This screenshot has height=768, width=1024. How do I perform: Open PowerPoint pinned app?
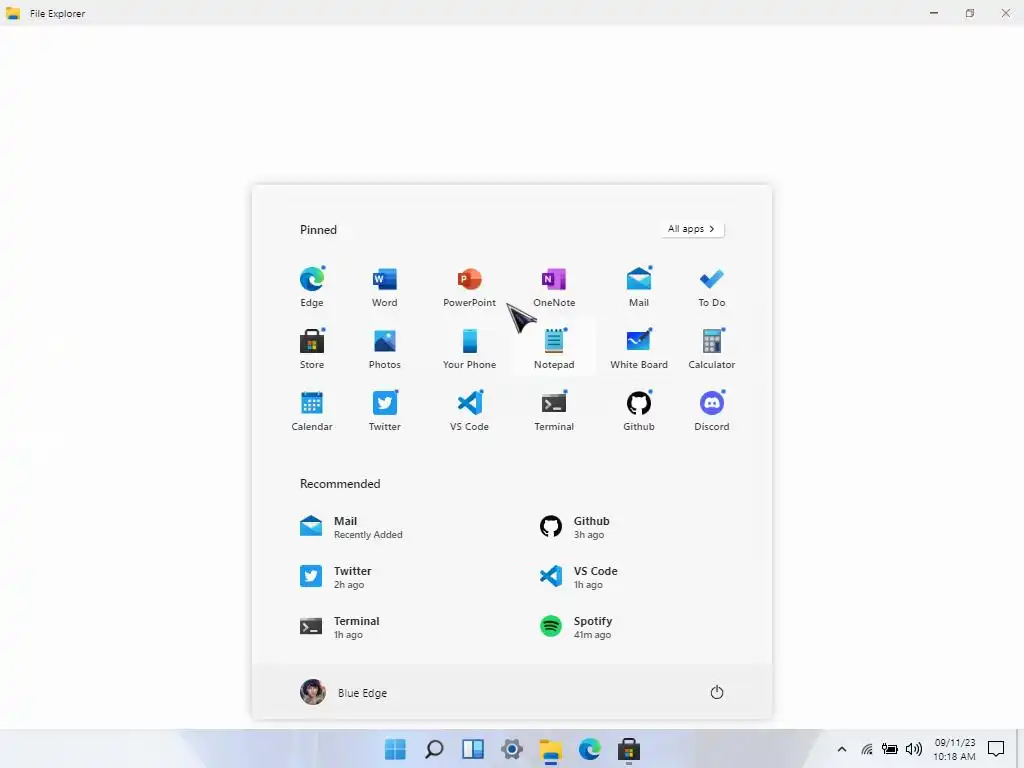(x=470, y=287)
